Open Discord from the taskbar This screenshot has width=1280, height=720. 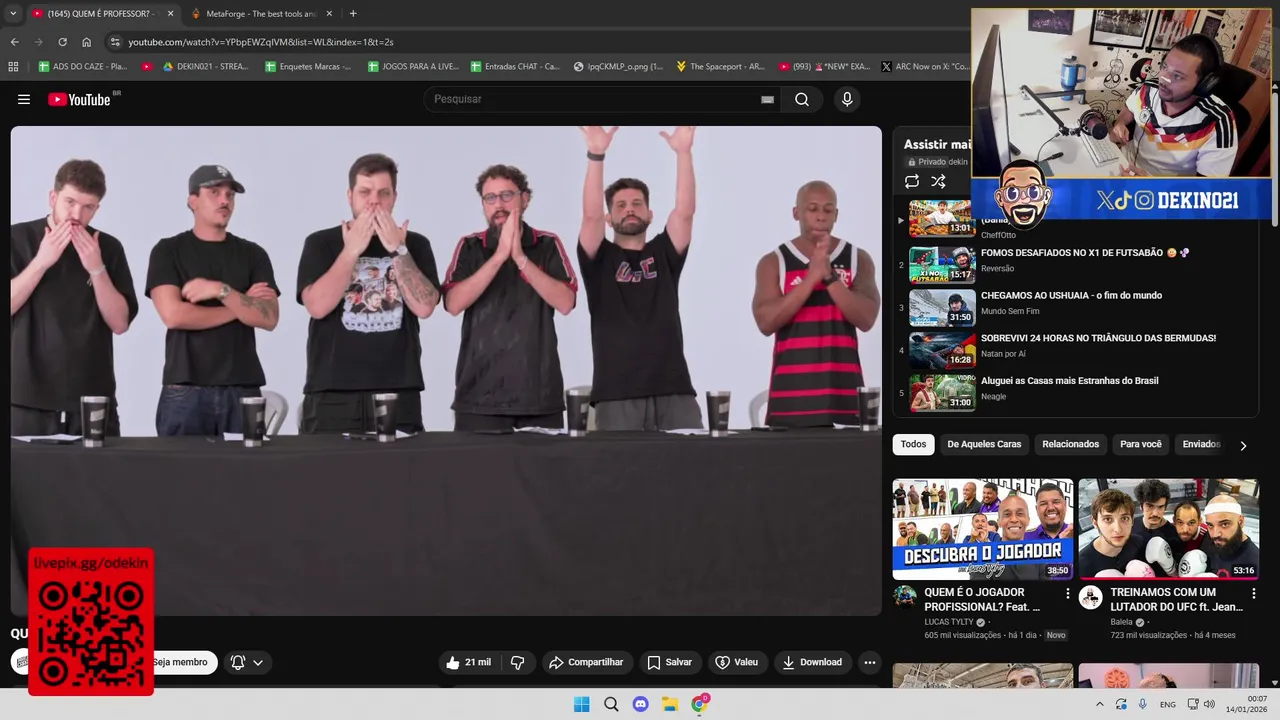[640, 704]
